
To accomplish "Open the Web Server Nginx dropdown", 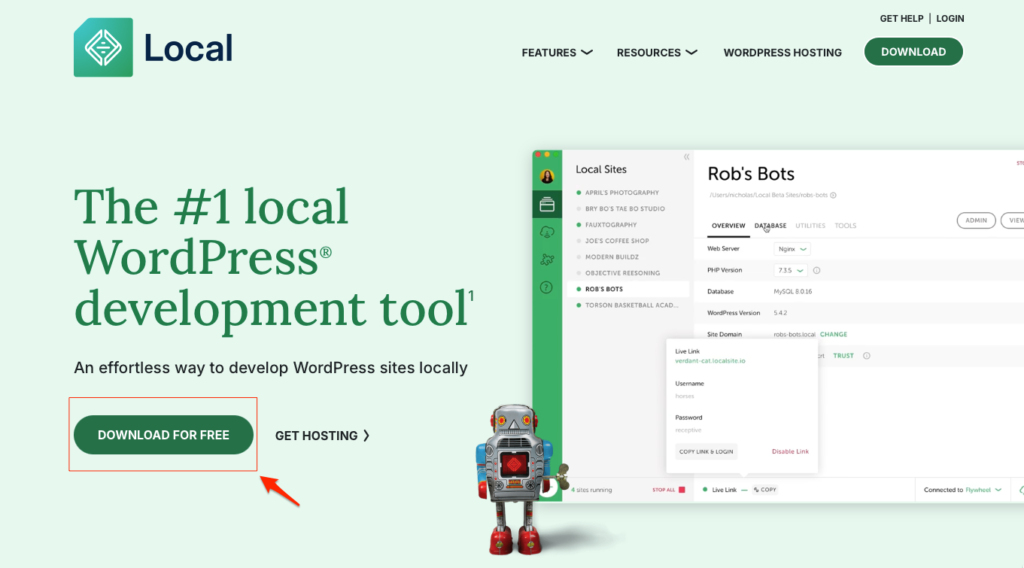I will pyautogui.click(x=792, y=248).
